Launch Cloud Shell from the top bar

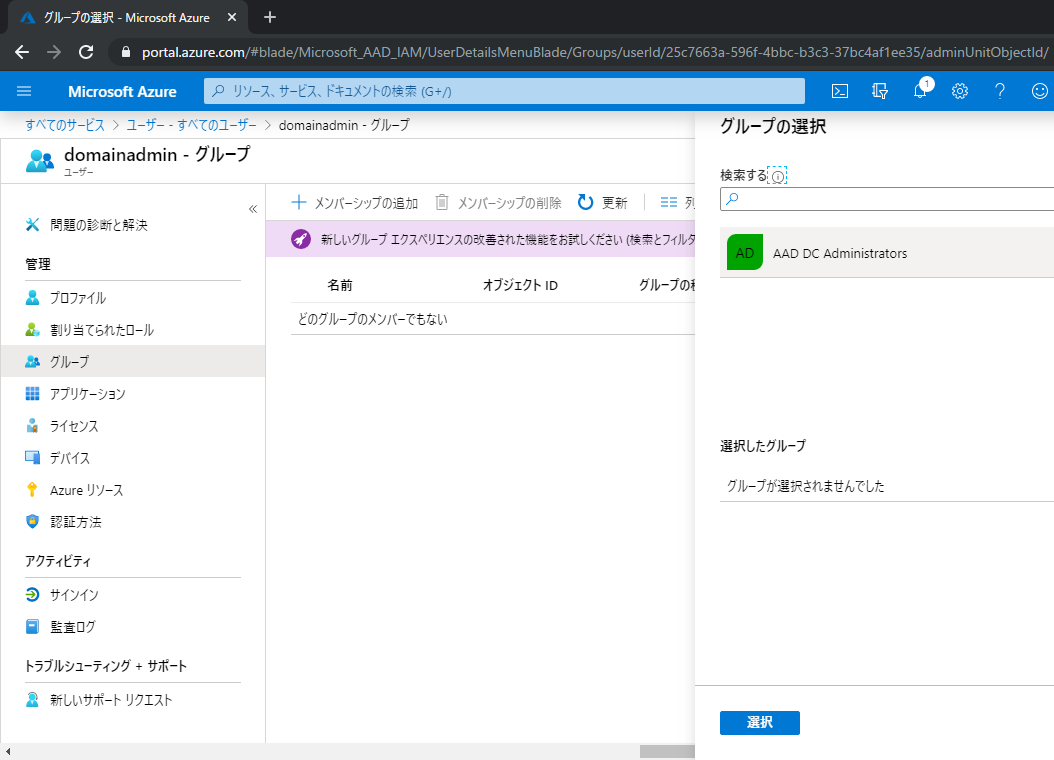840,91
